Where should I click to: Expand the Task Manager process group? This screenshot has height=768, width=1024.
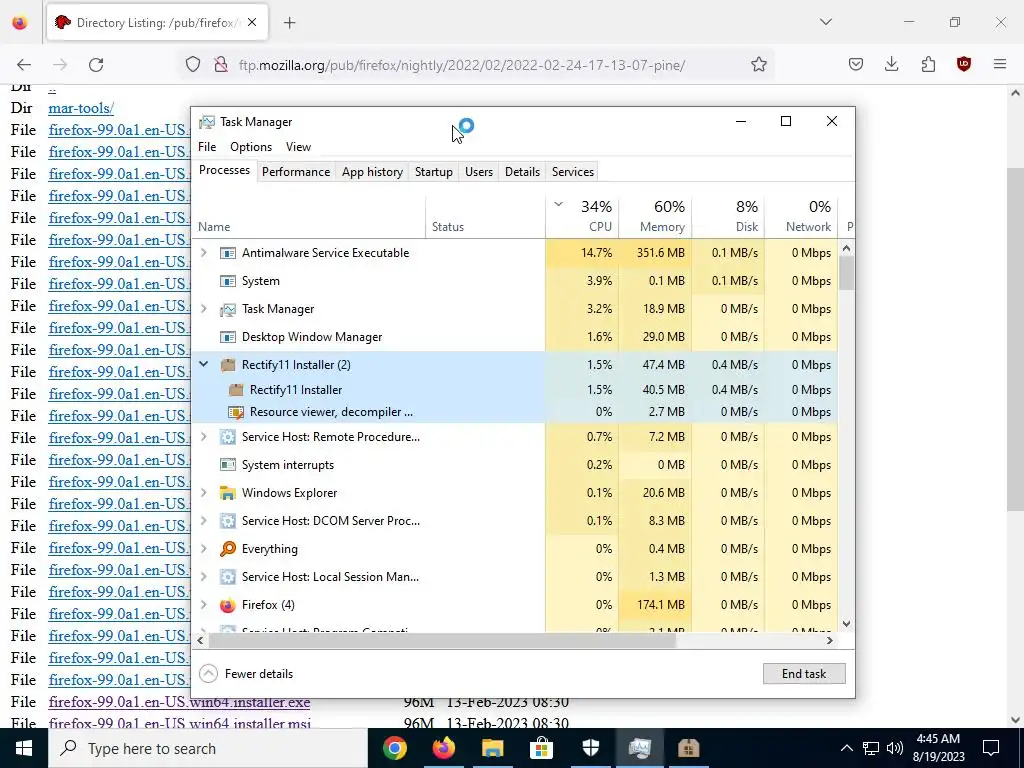point(204,309)
